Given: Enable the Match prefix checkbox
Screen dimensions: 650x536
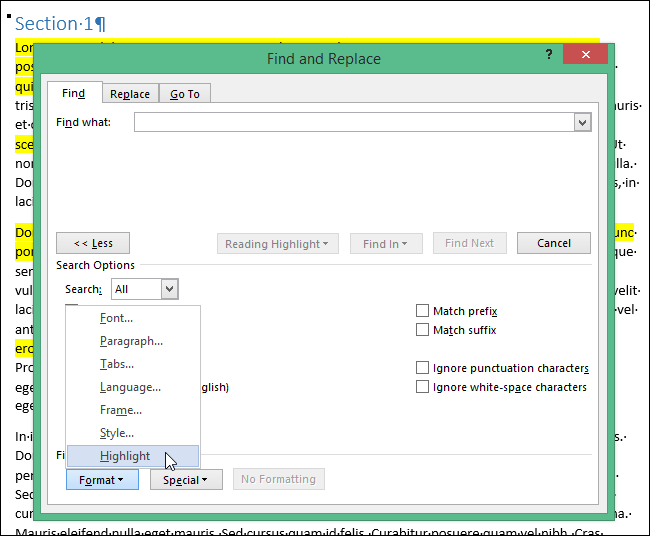Looking at the screenshot, I should tap(422, 310).
